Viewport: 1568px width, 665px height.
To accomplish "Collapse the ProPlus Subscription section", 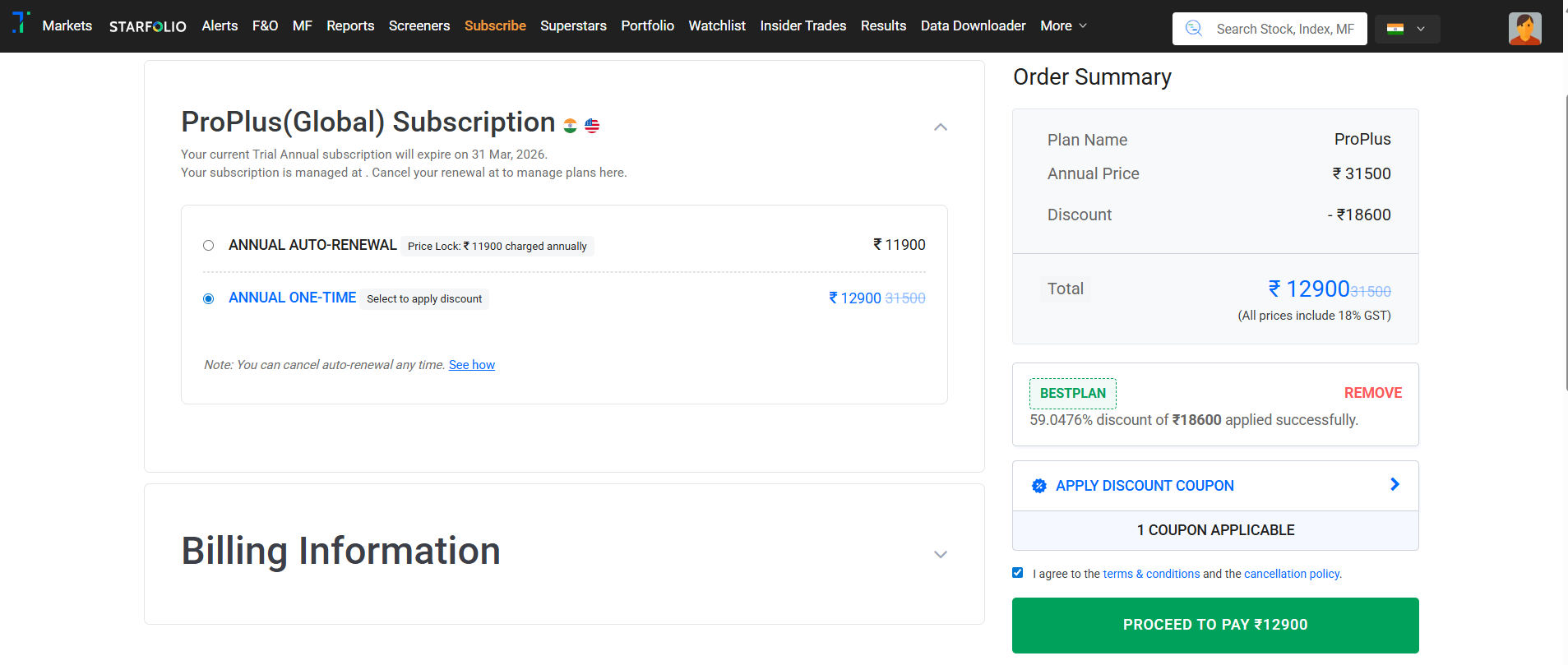I will (941, 127).
